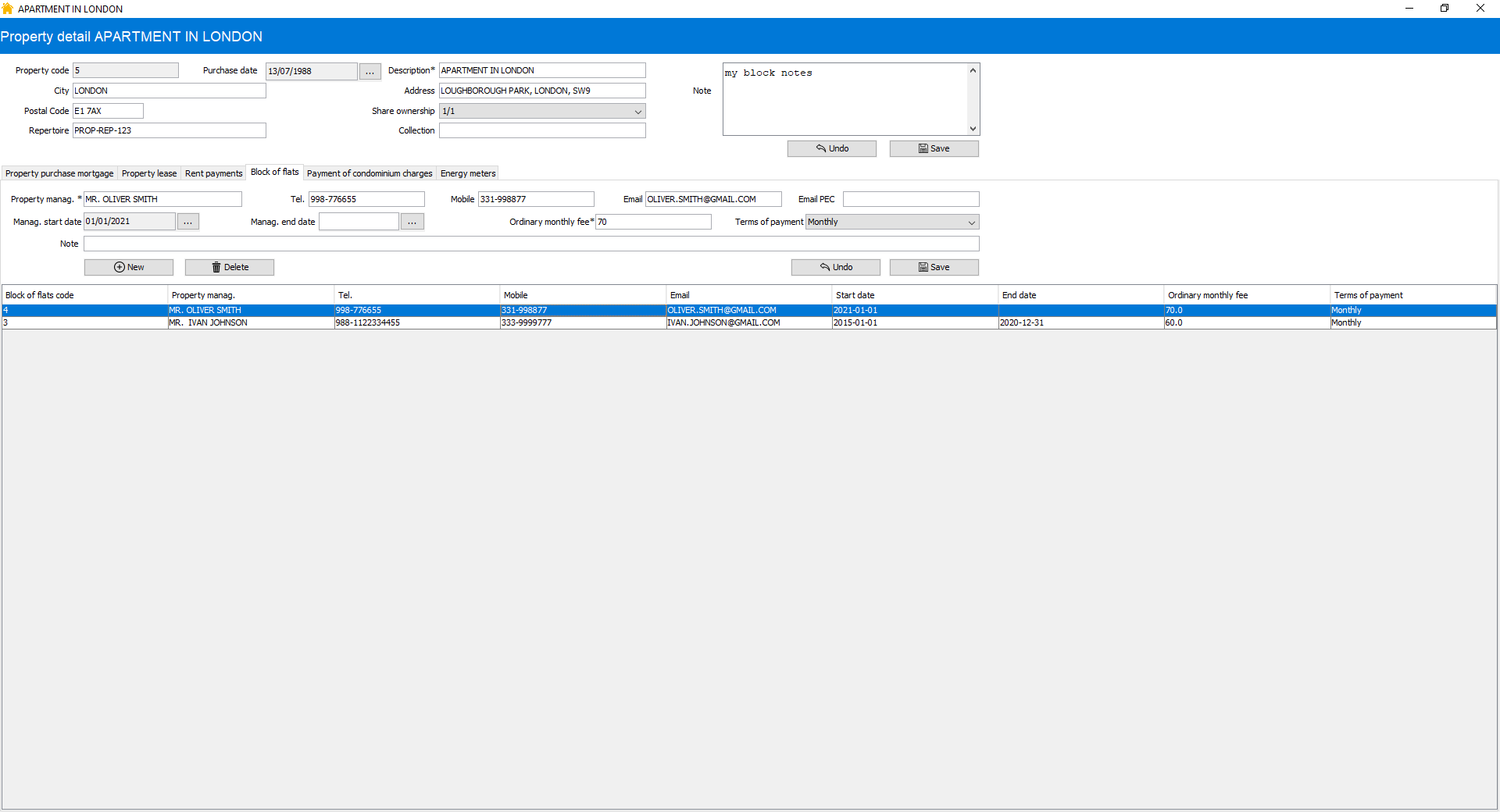The height and width of the screenshot is (812, 1500).
Task: Expand the Share ownership dropdown
Action: (637, 112)
